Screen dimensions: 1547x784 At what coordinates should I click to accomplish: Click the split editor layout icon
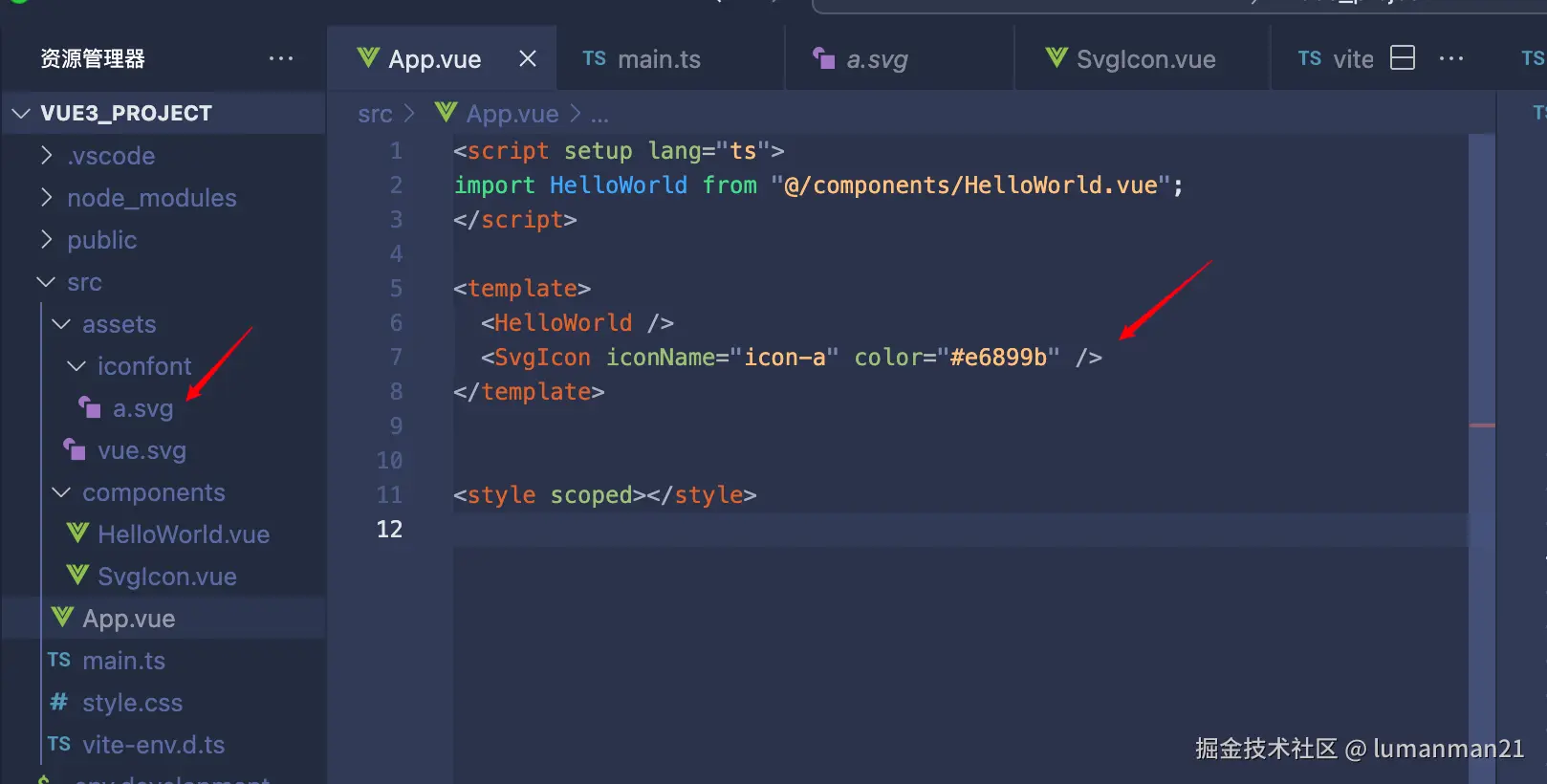click(1403, 58)
